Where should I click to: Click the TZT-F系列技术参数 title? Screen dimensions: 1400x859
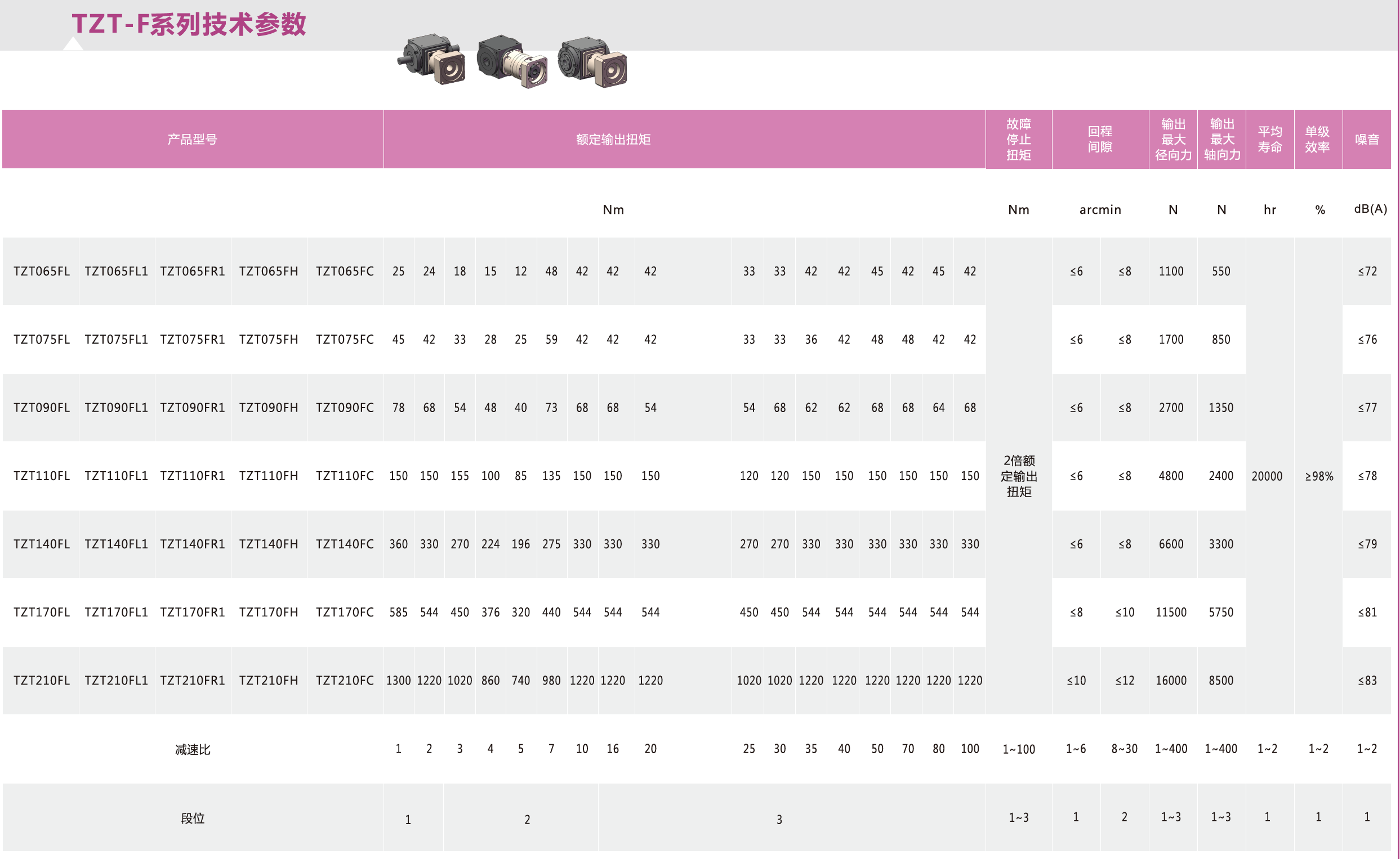pyautogui.click(x=189, y=24)
